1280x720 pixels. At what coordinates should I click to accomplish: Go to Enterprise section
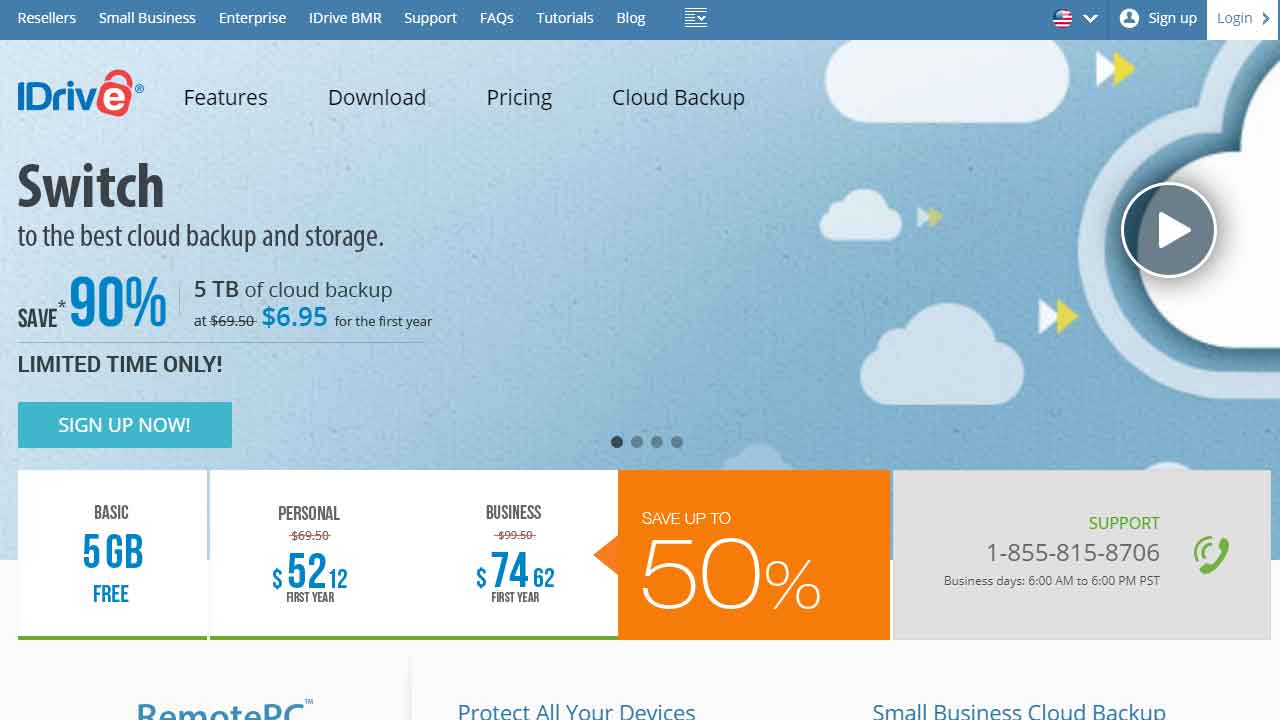click(x=252, y=18)
